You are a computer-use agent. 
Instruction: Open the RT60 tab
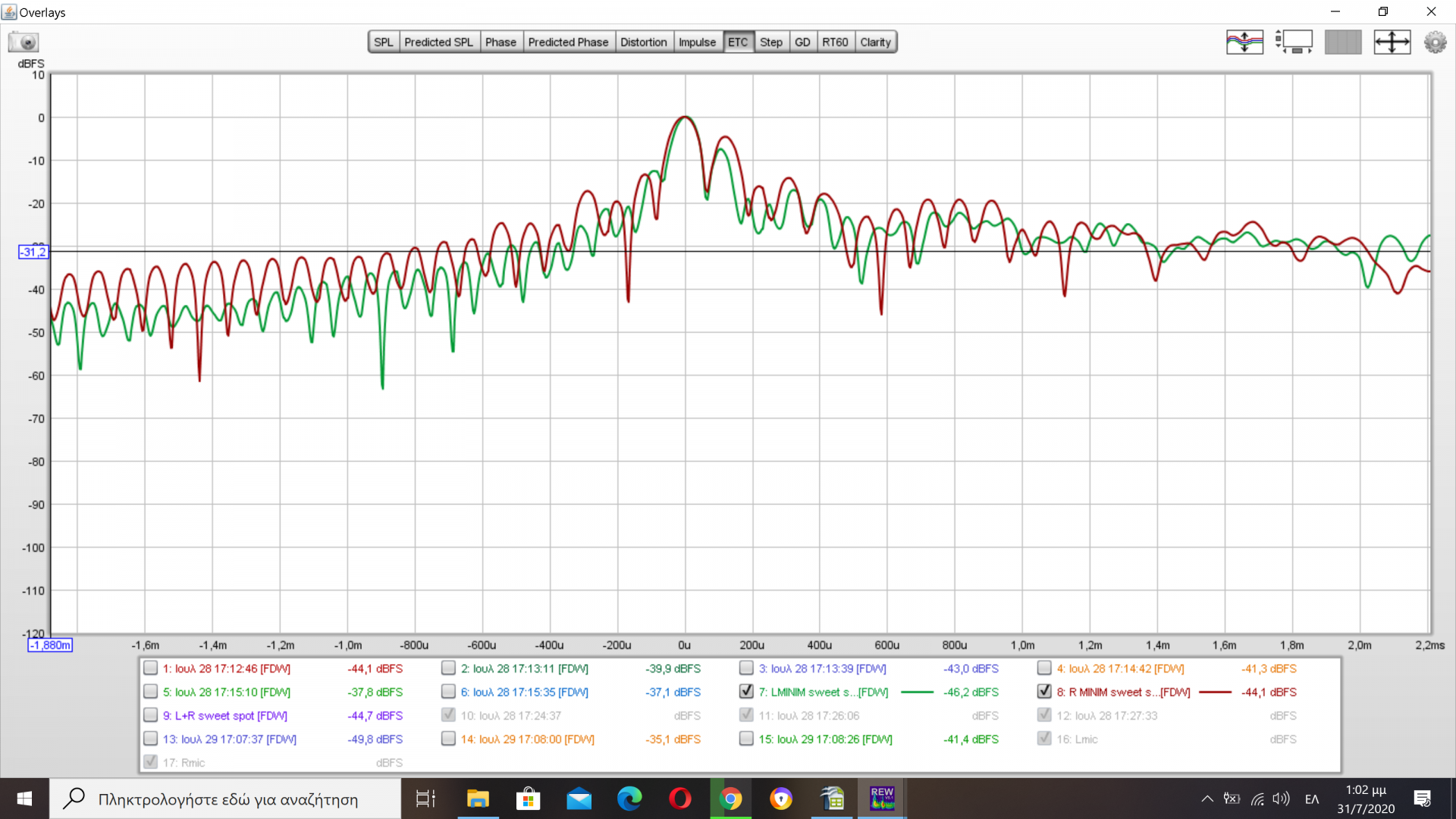[x=835, y=42]
